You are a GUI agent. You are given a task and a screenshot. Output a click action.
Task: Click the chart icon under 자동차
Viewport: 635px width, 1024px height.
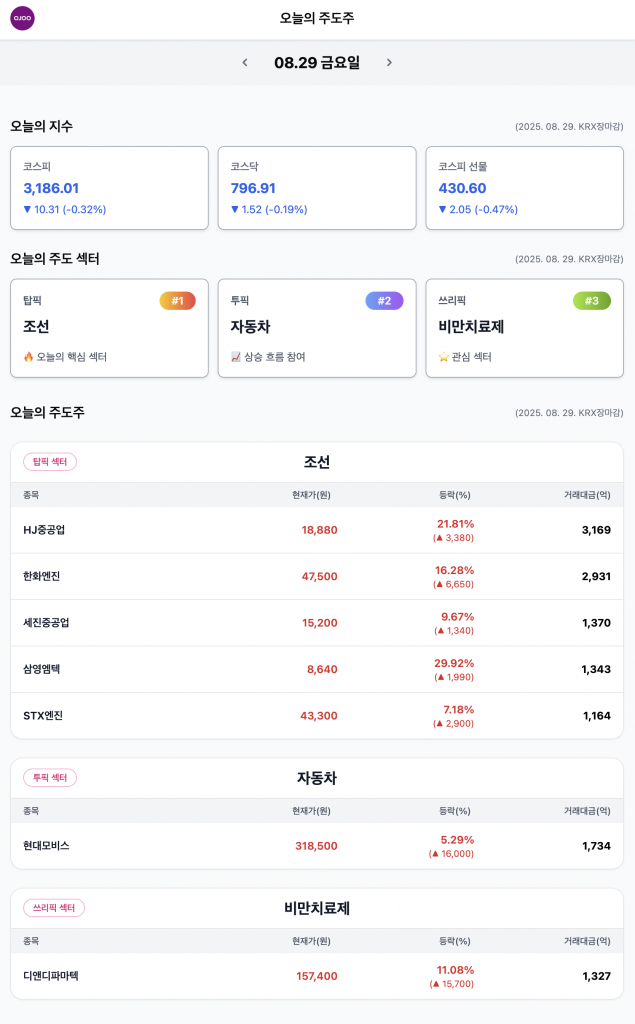click(x=236, y=357)
